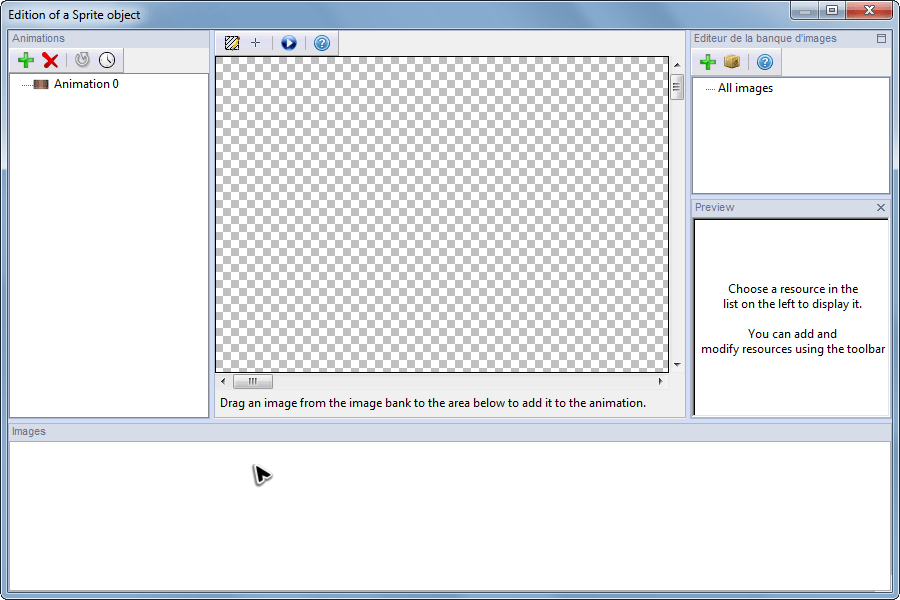Viewport: 900px width, 600px height.
Task: Click the checkered image canvas area
Action: tap(442, 214)
